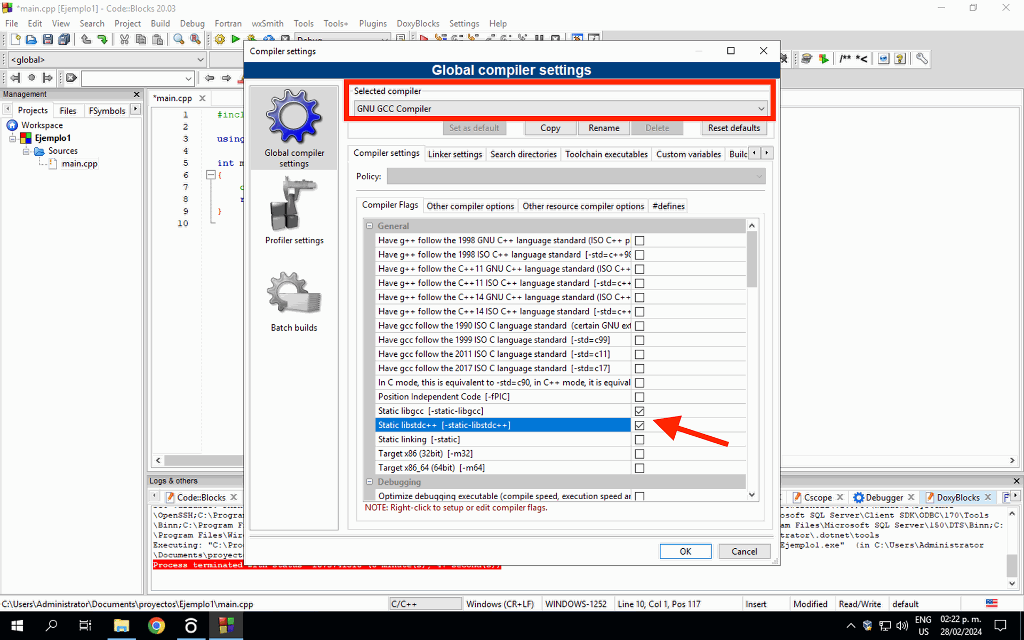This screenshot has height=640, width=1024.
Task: Open the Batch builds icon
Action: 294,295
